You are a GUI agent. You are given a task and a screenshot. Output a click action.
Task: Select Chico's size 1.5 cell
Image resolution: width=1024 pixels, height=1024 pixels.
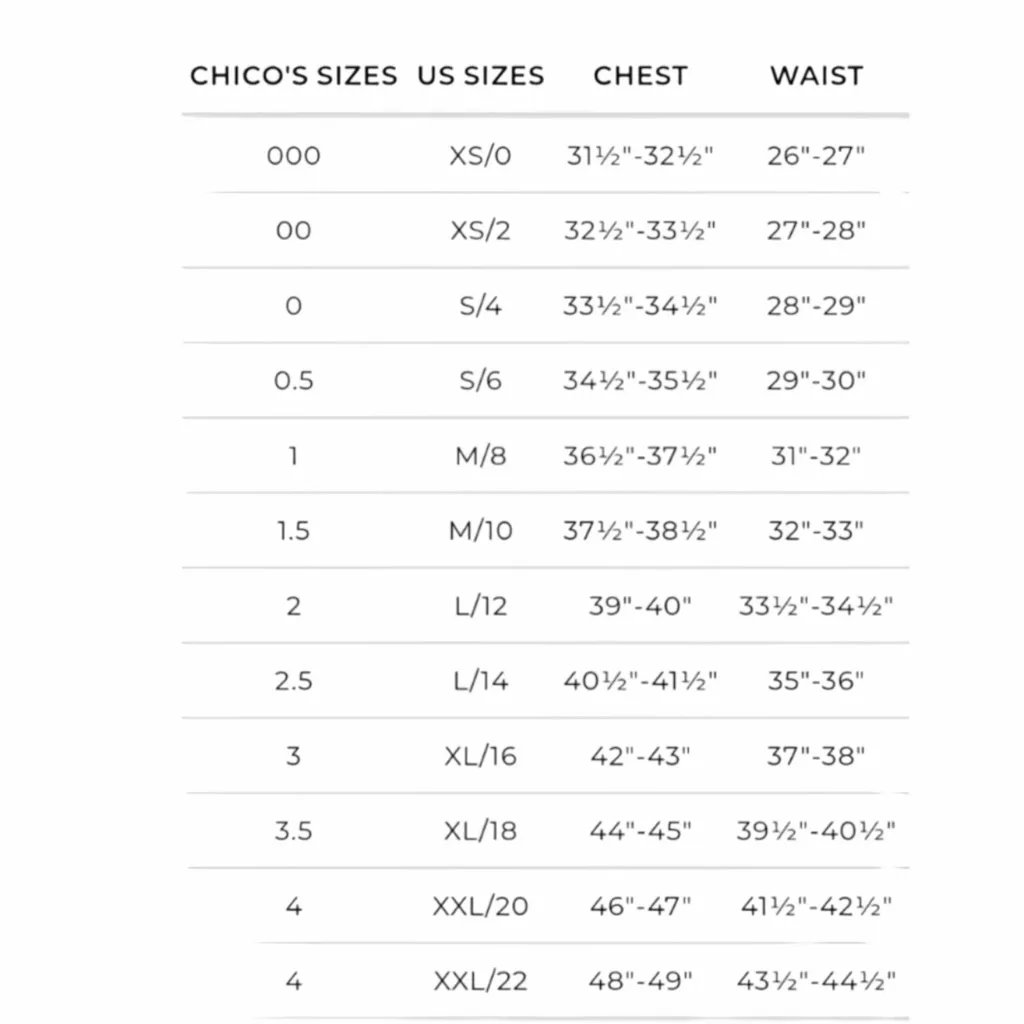293,531
